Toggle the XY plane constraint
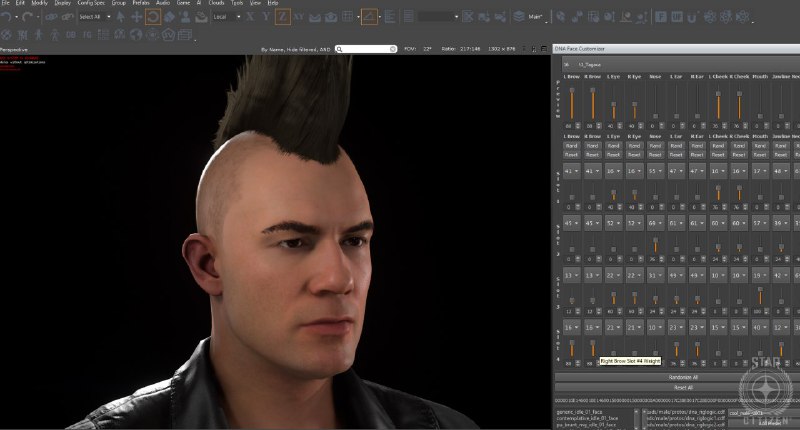Screen dimensions: 800x430 (299, 17)
